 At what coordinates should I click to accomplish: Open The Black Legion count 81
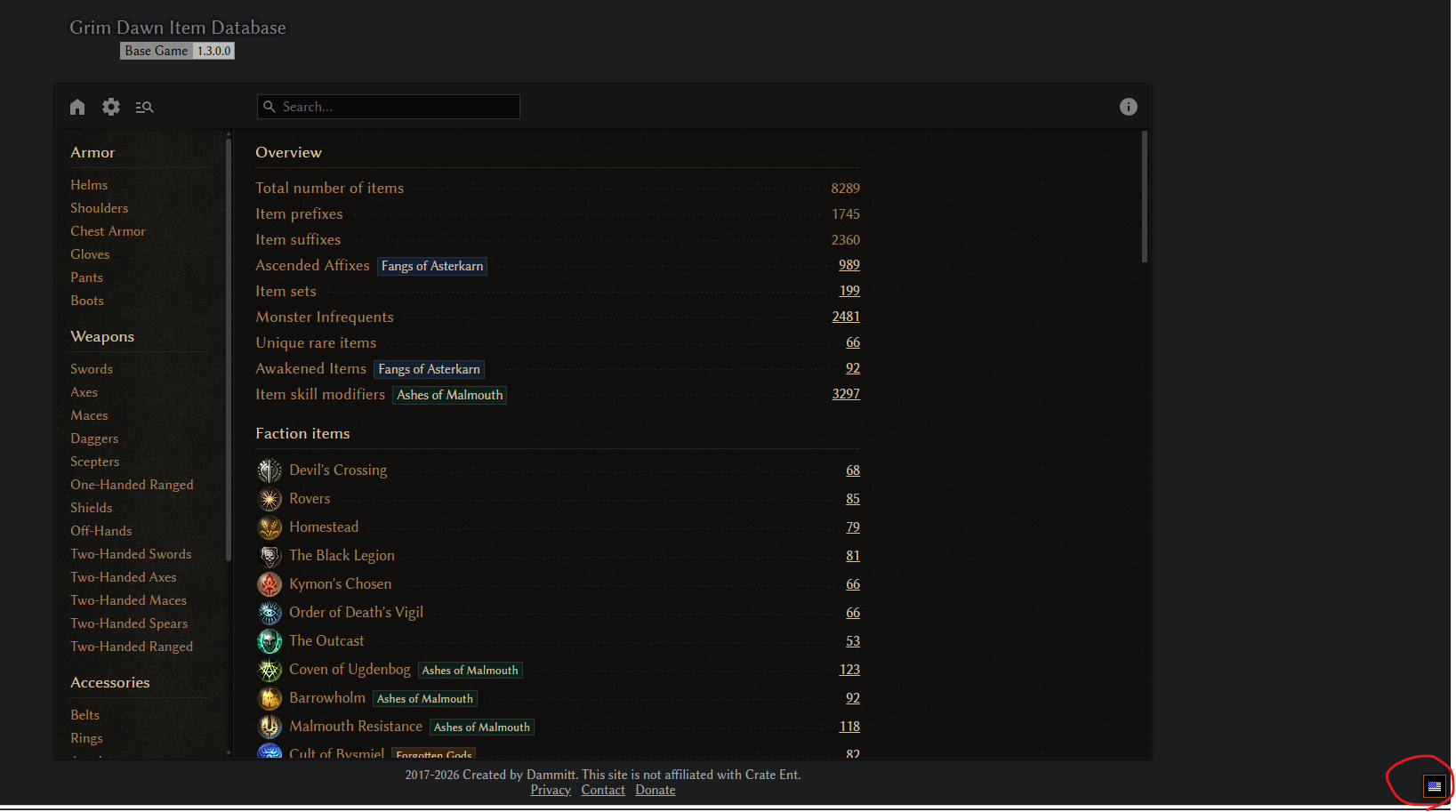coord(853,556)
